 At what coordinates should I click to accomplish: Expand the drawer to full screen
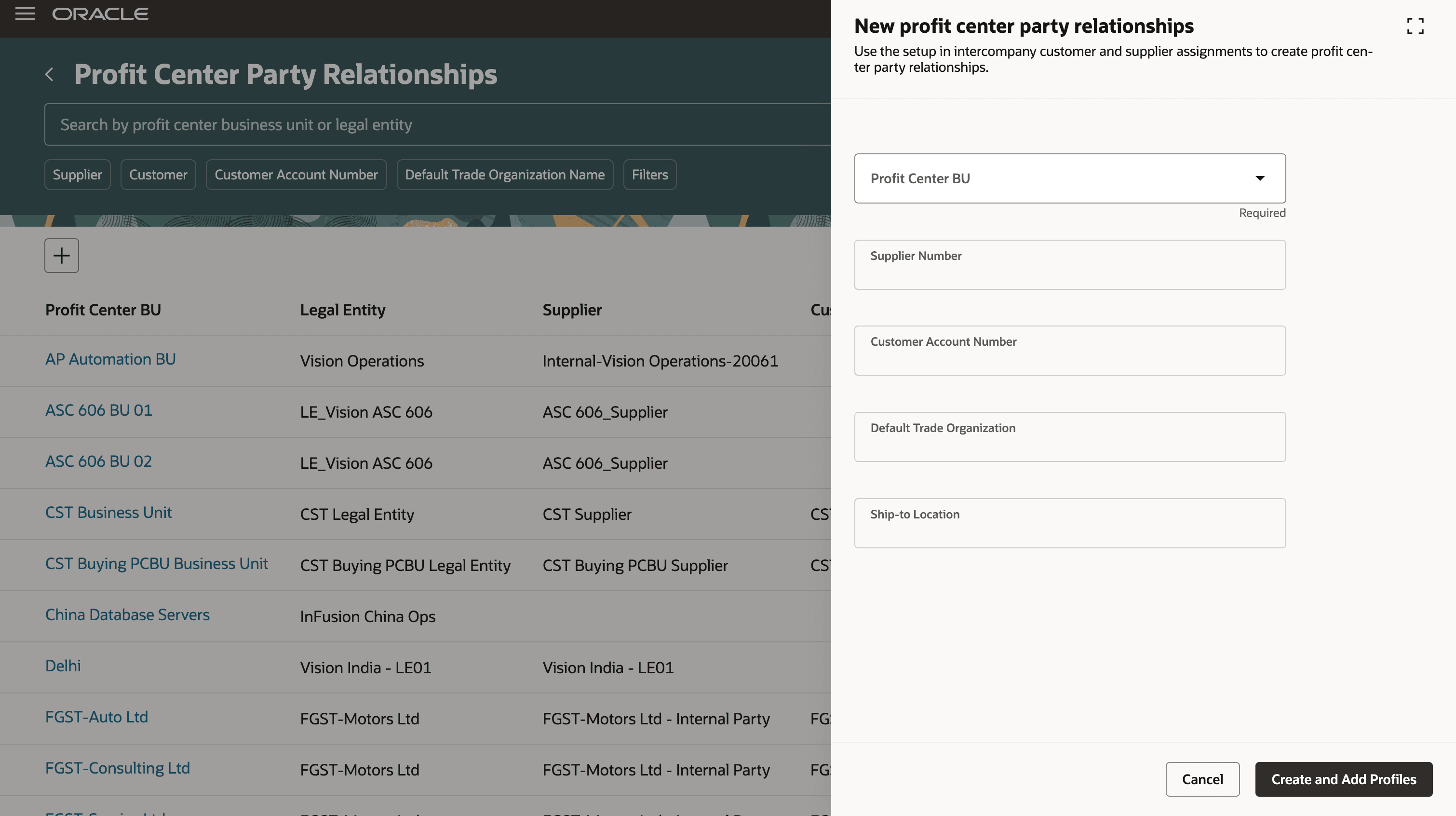(1415, 26)
